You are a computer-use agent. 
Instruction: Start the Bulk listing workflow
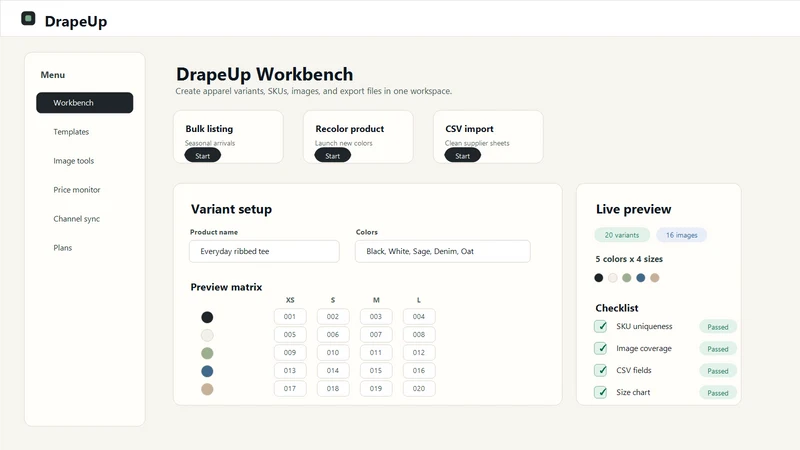tap(203, 156)
